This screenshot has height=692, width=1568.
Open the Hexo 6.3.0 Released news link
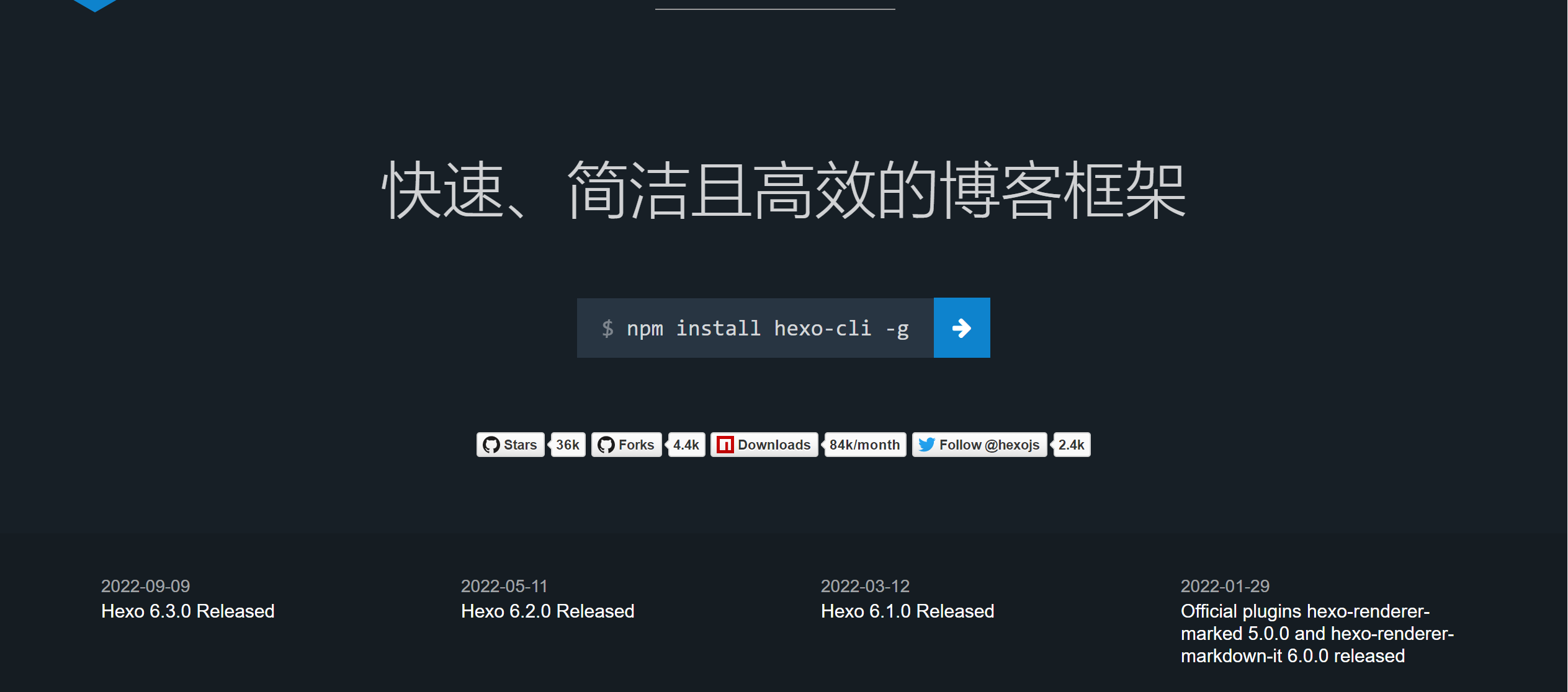(x=187, y=611)
